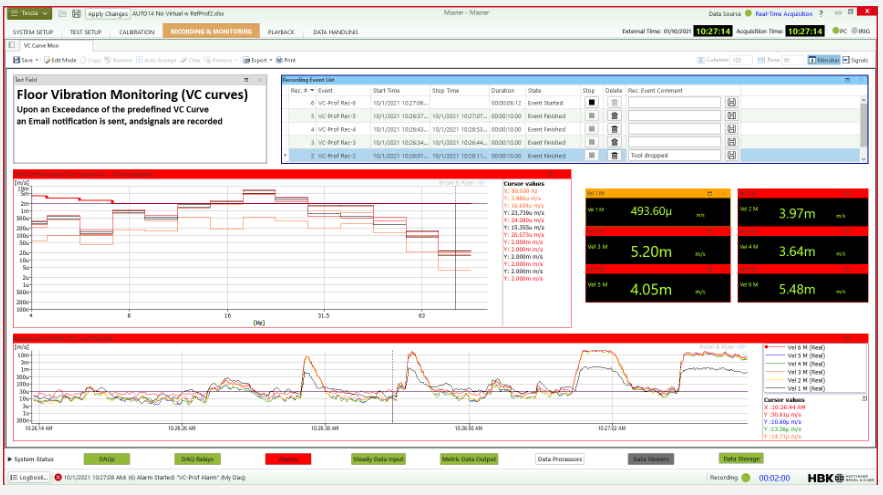Select Vel 6 M (Real) legend entry
Image resolution: width=883 pixels, height=495 pixels.
[x=806, y=347]
